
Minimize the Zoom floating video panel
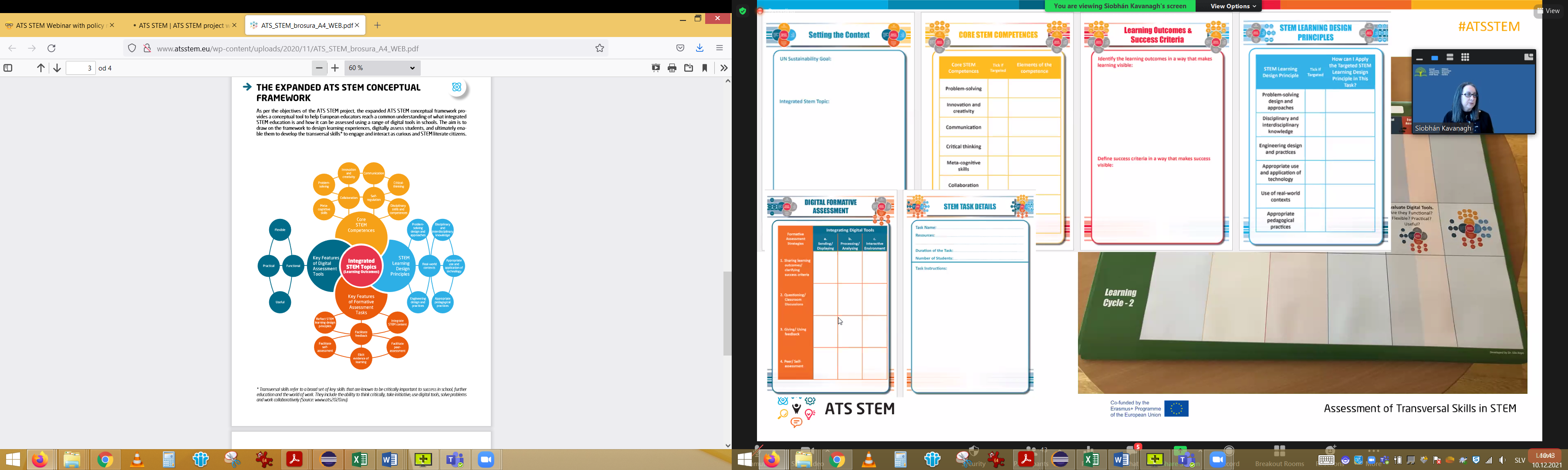pos(1419,58)
